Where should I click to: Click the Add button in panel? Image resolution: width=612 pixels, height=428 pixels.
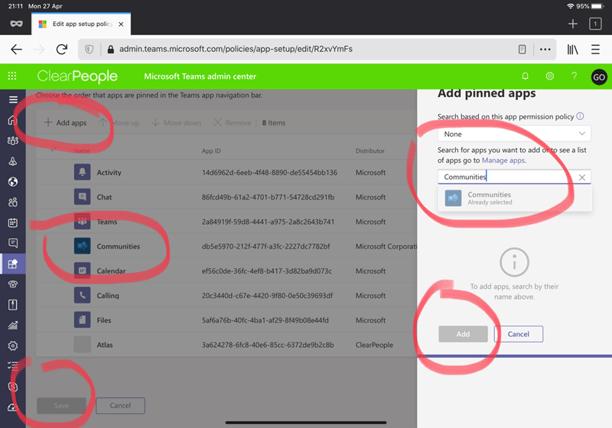point(463,334)
